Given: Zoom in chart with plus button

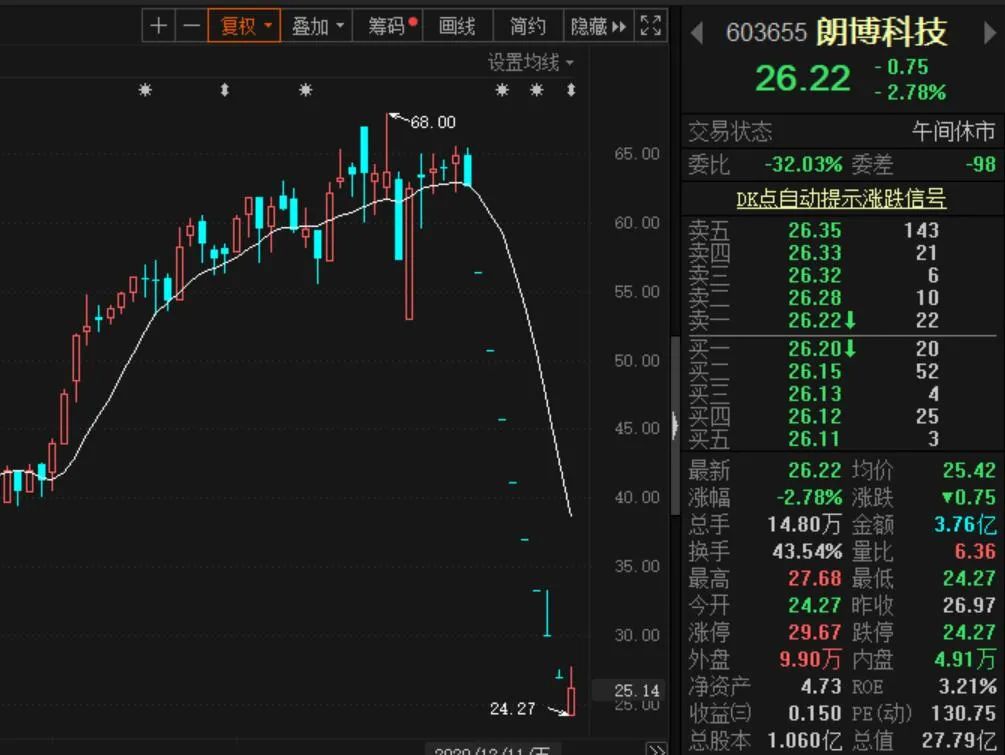Looking at the screenshot, I should pyautogui.click(x=158, y=26).
